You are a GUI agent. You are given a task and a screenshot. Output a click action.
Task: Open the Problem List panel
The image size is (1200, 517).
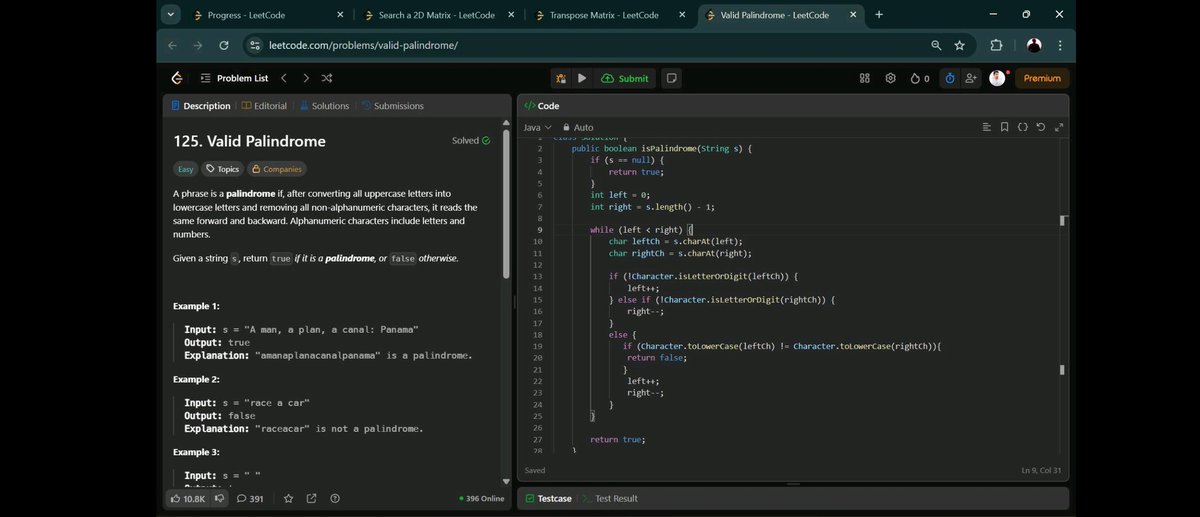(x=234, y=78)
